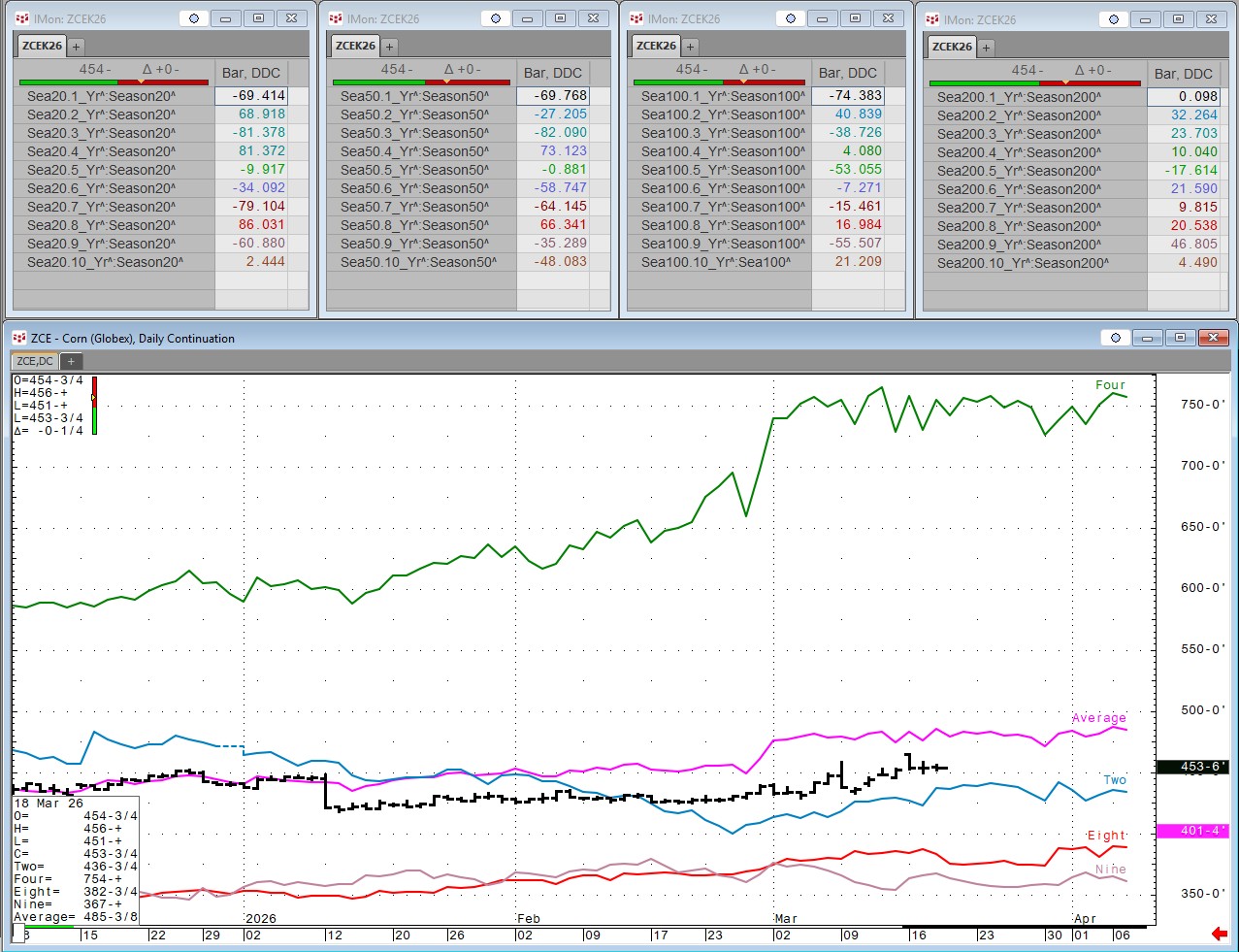Click Bar, DDC column header in Sea200 window
Screen dimensions: 1239x952
pyautogui.click(x=1183, y=74)
